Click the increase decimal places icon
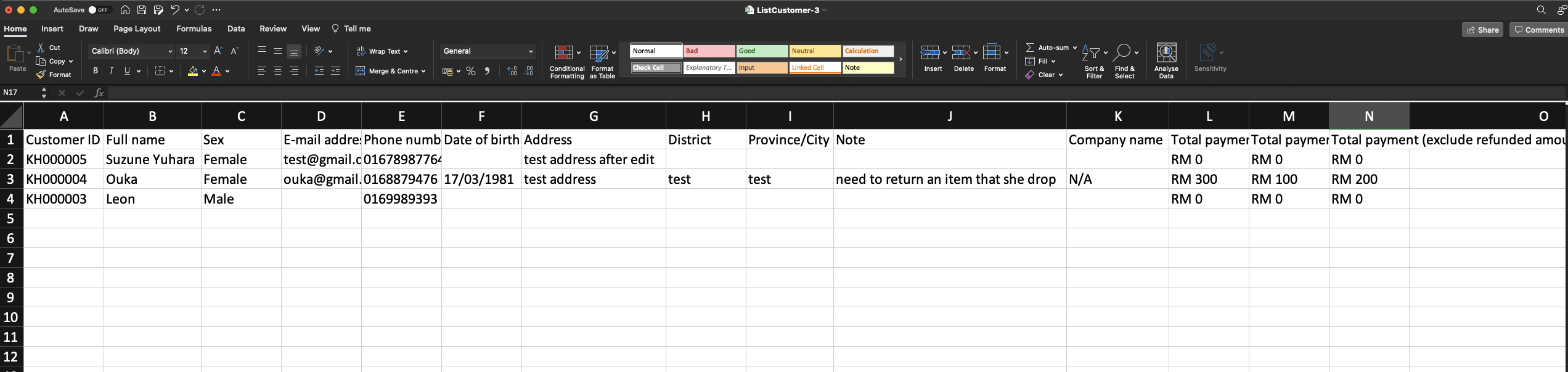1568x372 pixels. 512,71
